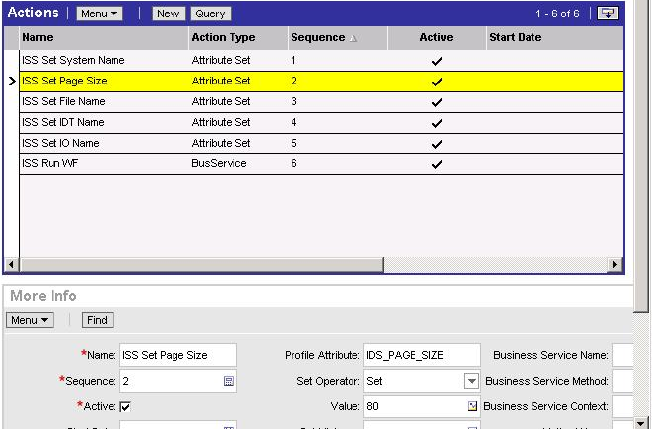Toggle the Active checkbox in More Info

[125, 407]
